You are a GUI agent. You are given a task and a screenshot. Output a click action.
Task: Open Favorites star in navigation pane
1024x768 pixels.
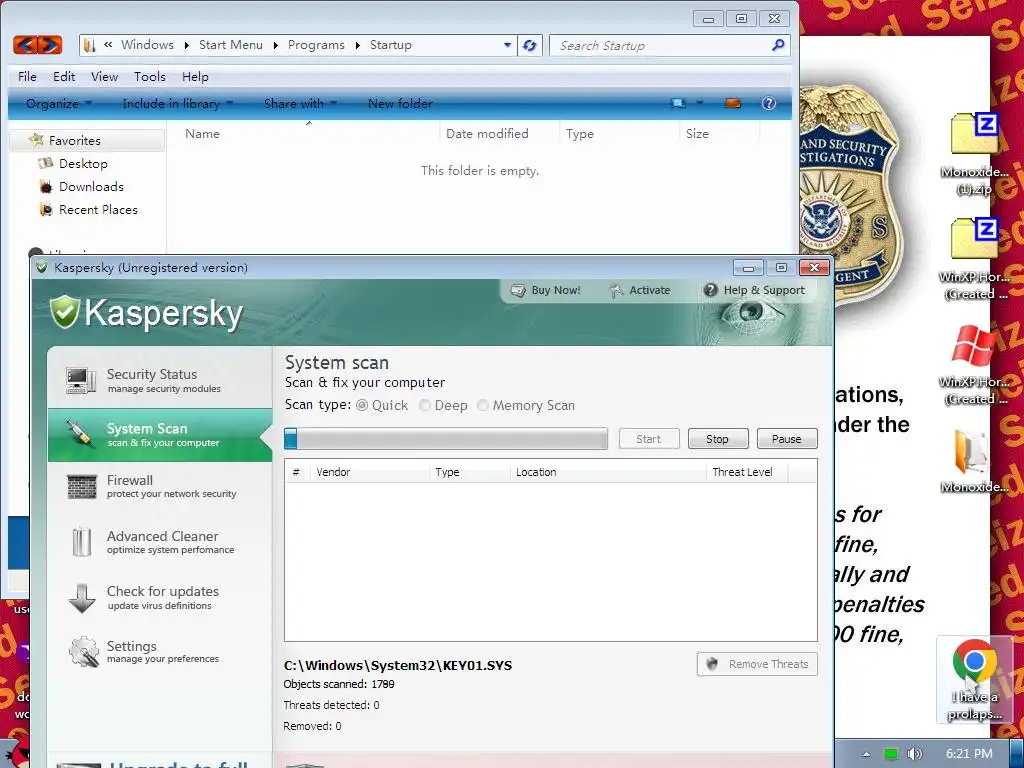pyautogui.click(x=37, y=140)
